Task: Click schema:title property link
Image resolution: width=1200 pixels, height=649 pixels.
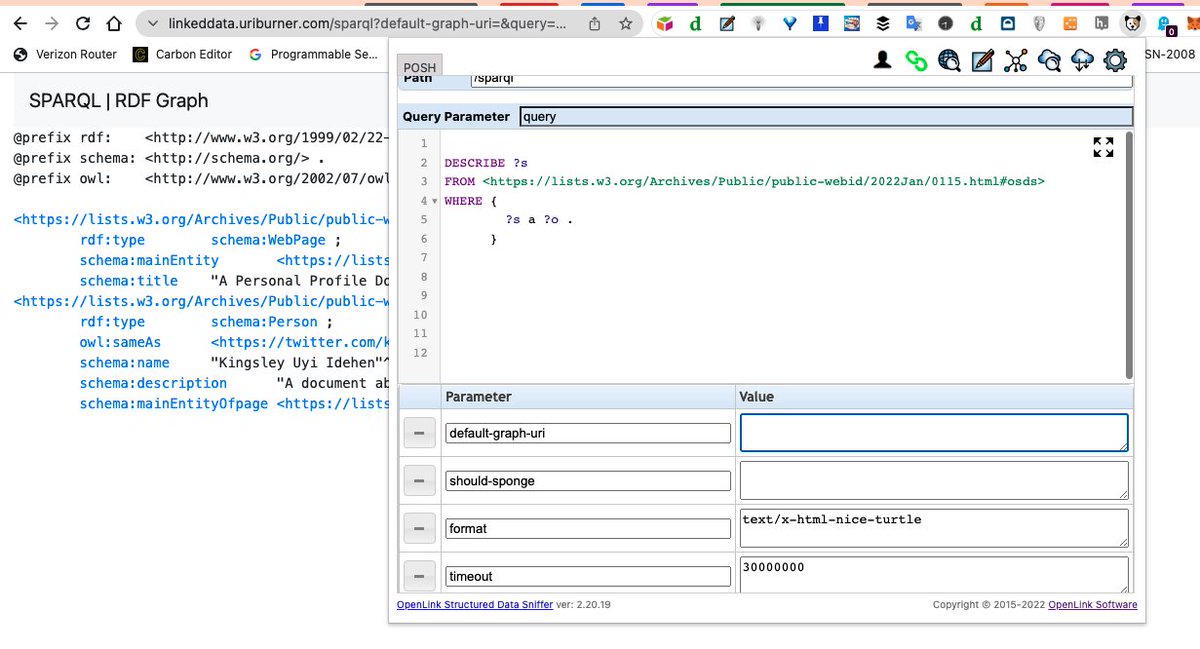Action: (129, 281)
